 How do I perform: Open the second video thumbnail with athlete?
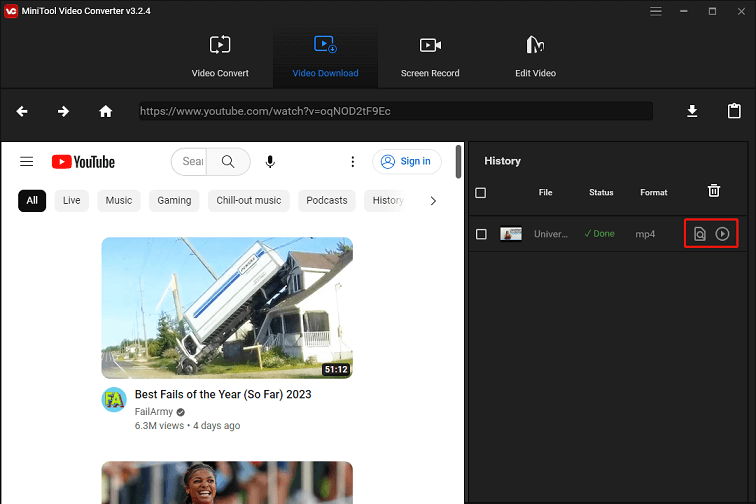coord(227,482)
